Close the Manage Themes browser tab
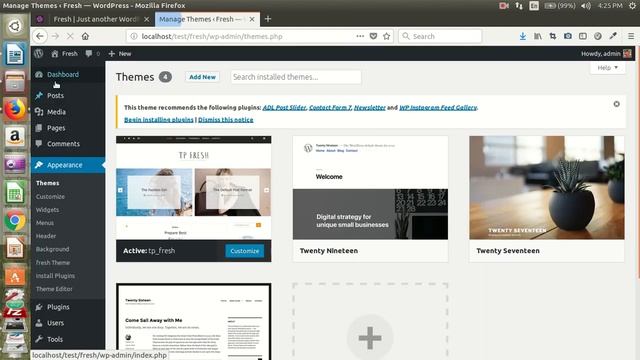Image resolution: width=640 pixels, height=360 pixels. 252,19
